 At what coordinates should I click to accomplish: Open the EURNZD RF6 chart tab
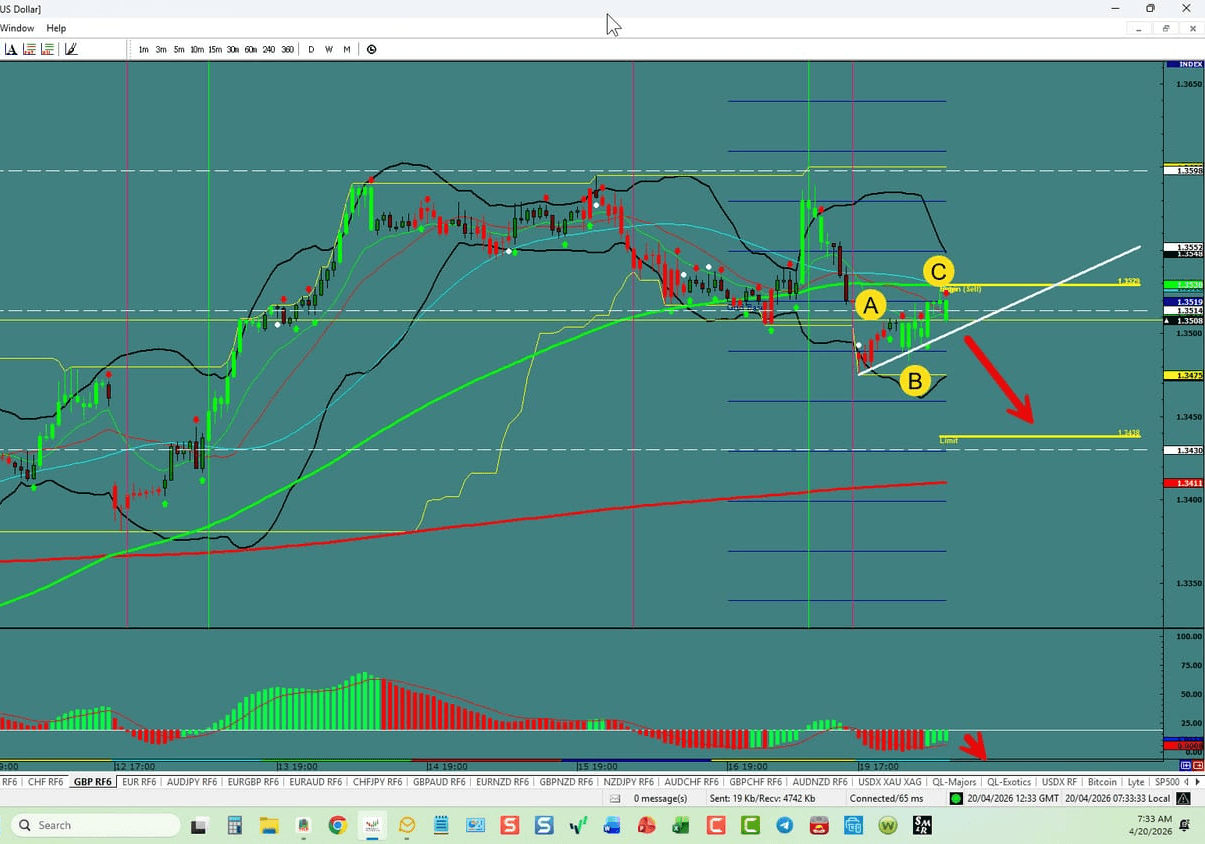pos(503,782)
